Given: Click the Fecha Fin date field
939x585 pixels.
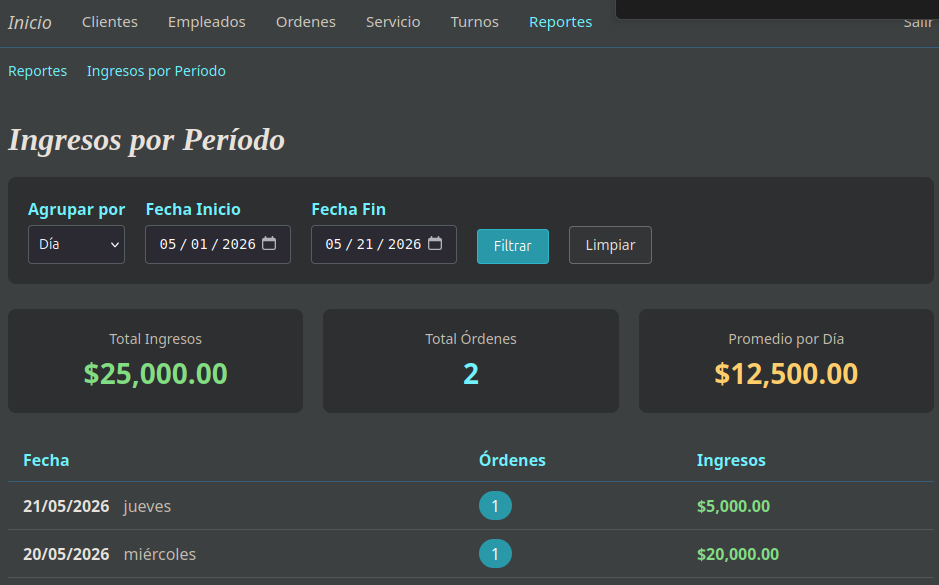Looking at the screenshot, I should [384, 244].
